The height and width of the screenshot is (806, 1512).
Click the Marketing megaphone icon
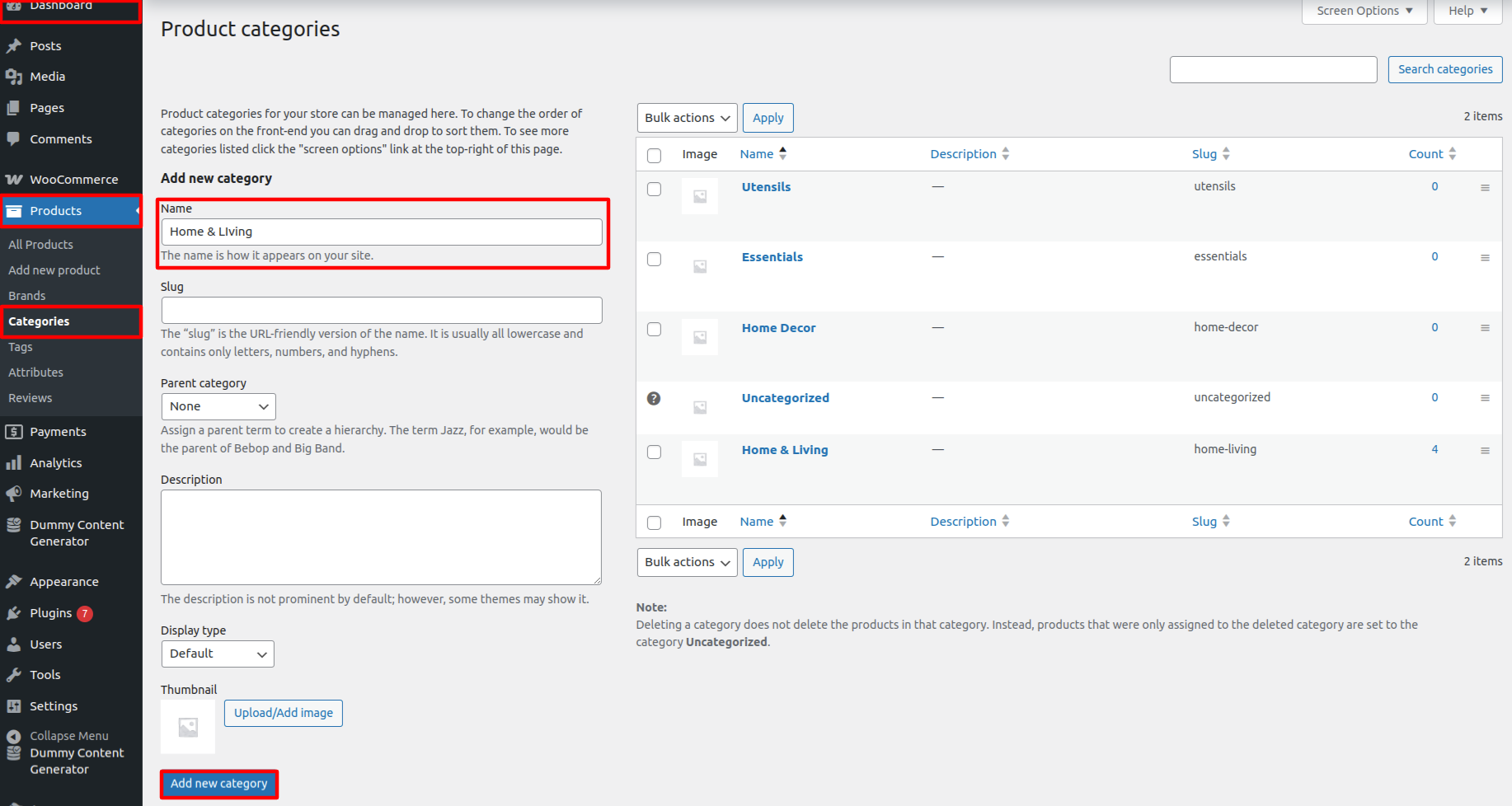tap(14, 494)
